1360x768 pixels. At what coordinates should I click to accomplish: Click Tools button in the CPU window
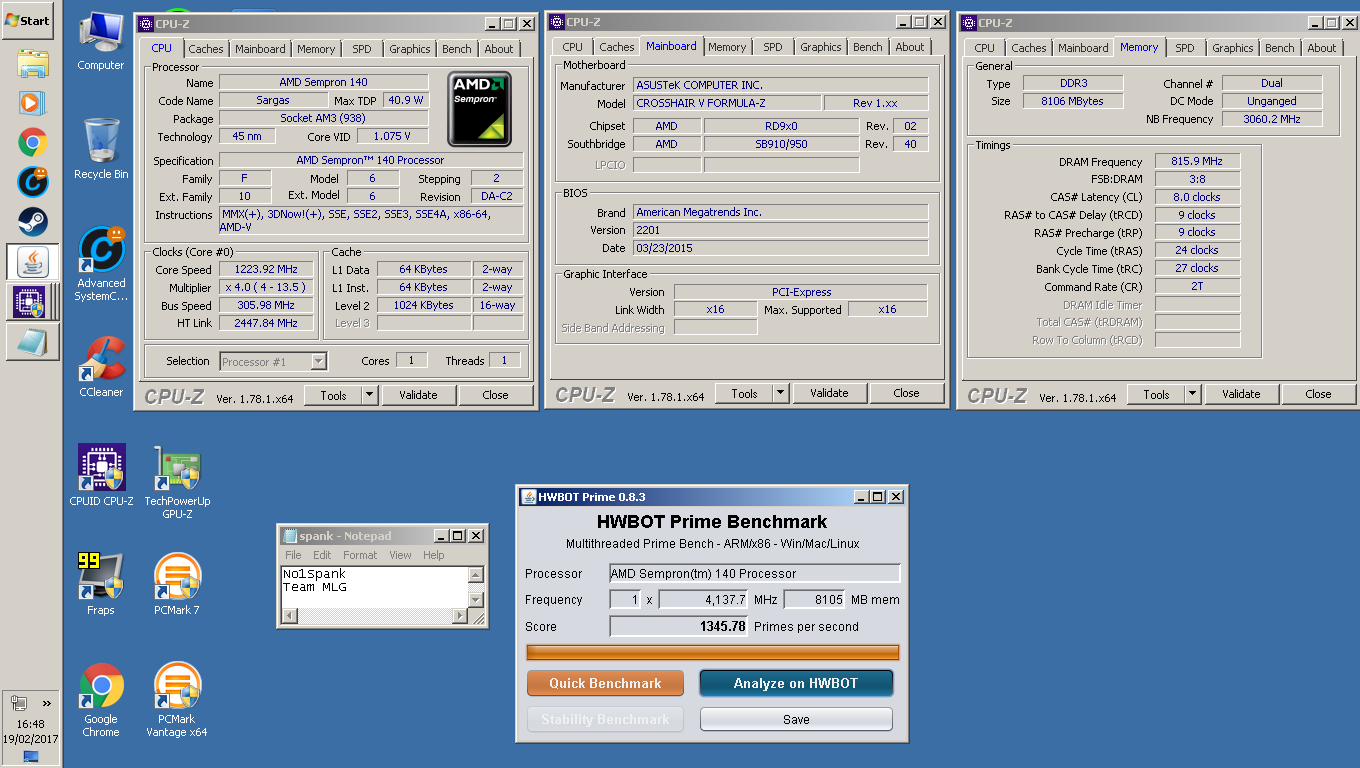click(333, 395)
